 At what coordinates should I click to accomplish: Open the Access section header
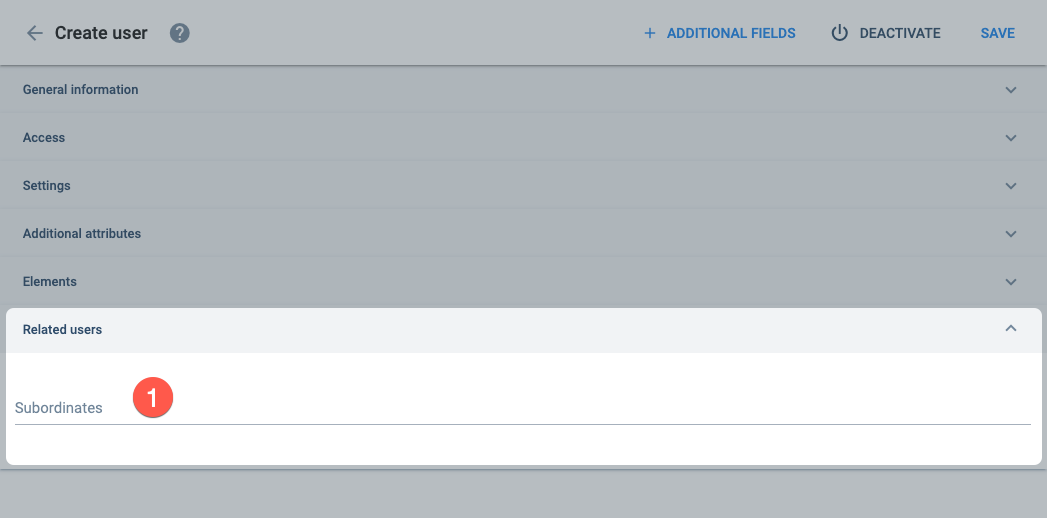click(524, 138)
